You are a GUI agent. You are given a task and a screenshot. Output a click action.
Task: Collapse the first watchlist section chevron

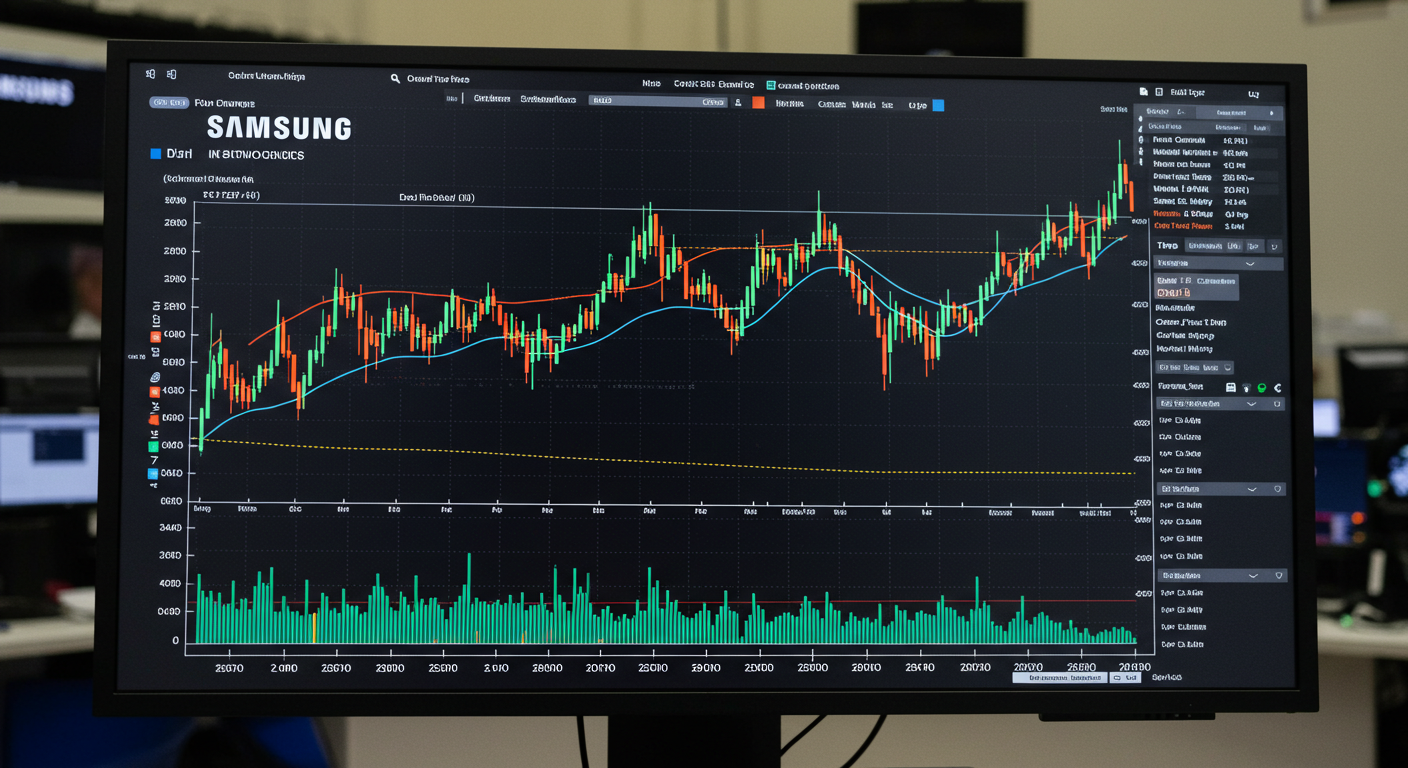coord(1251,404)
